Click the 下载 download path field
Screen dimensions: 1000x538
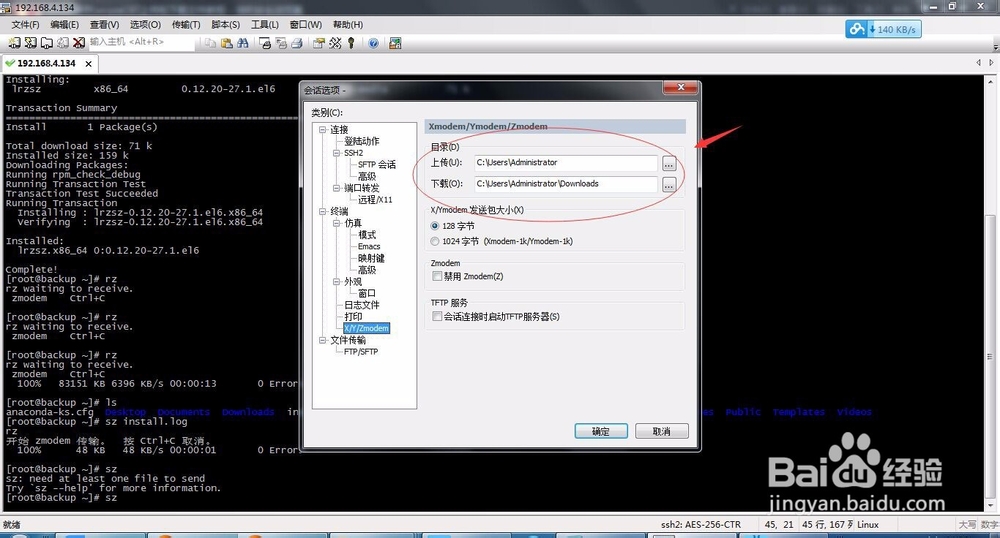point(566,184)
